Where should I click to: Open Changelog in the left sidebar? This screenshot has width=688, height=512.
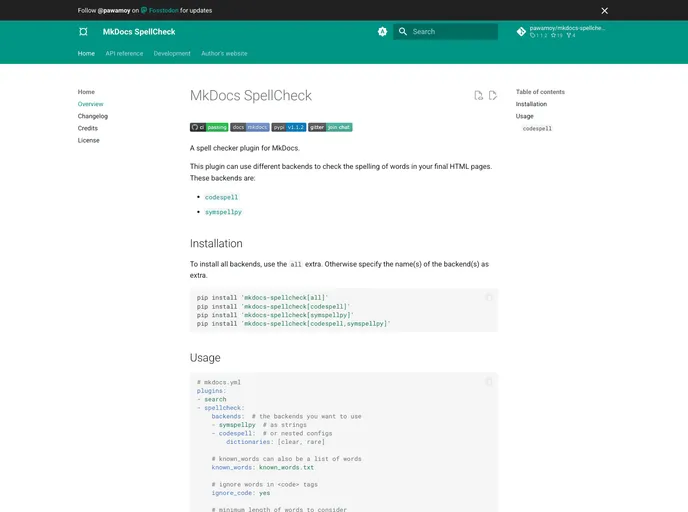coord(93,116)
